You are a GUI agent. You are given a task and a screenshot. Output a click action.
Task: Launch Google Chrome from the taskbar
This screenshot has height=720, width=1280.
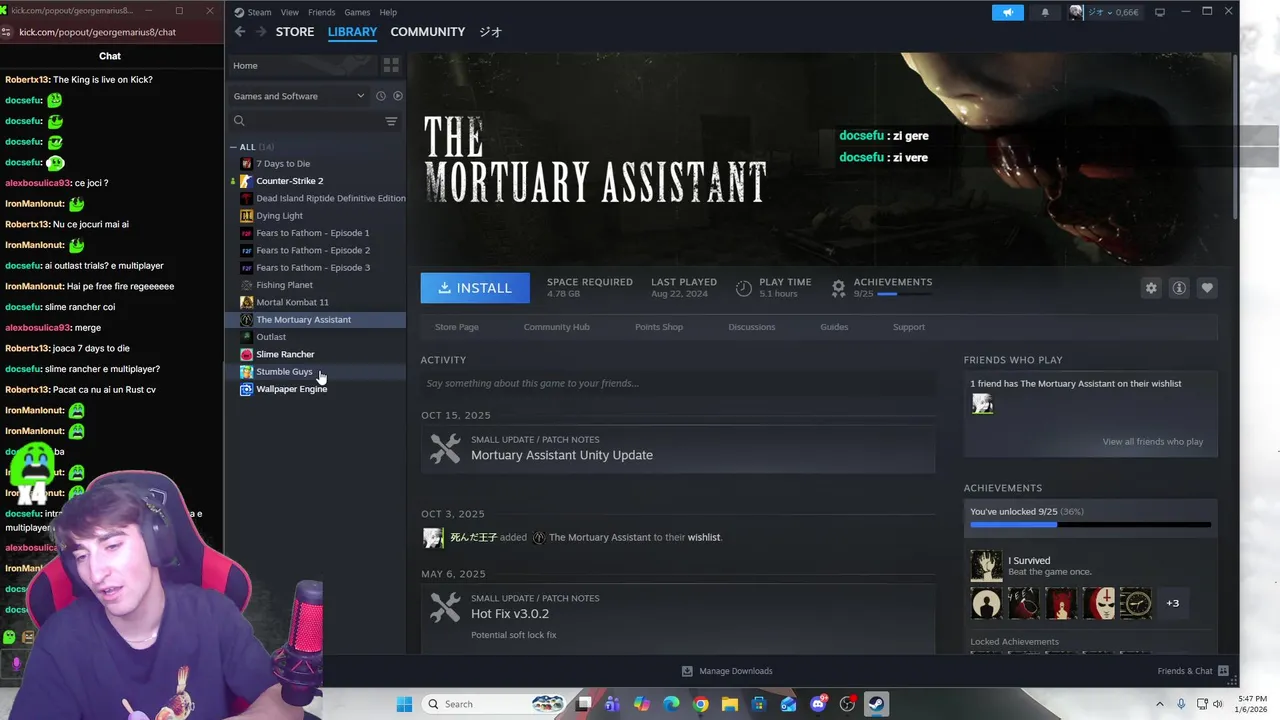700,704
